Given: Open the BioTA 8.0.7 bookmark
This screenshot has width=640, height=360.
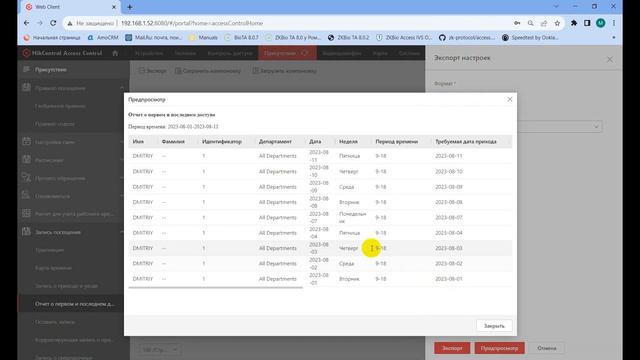Looking at the screenshot, I should (242, 38).
